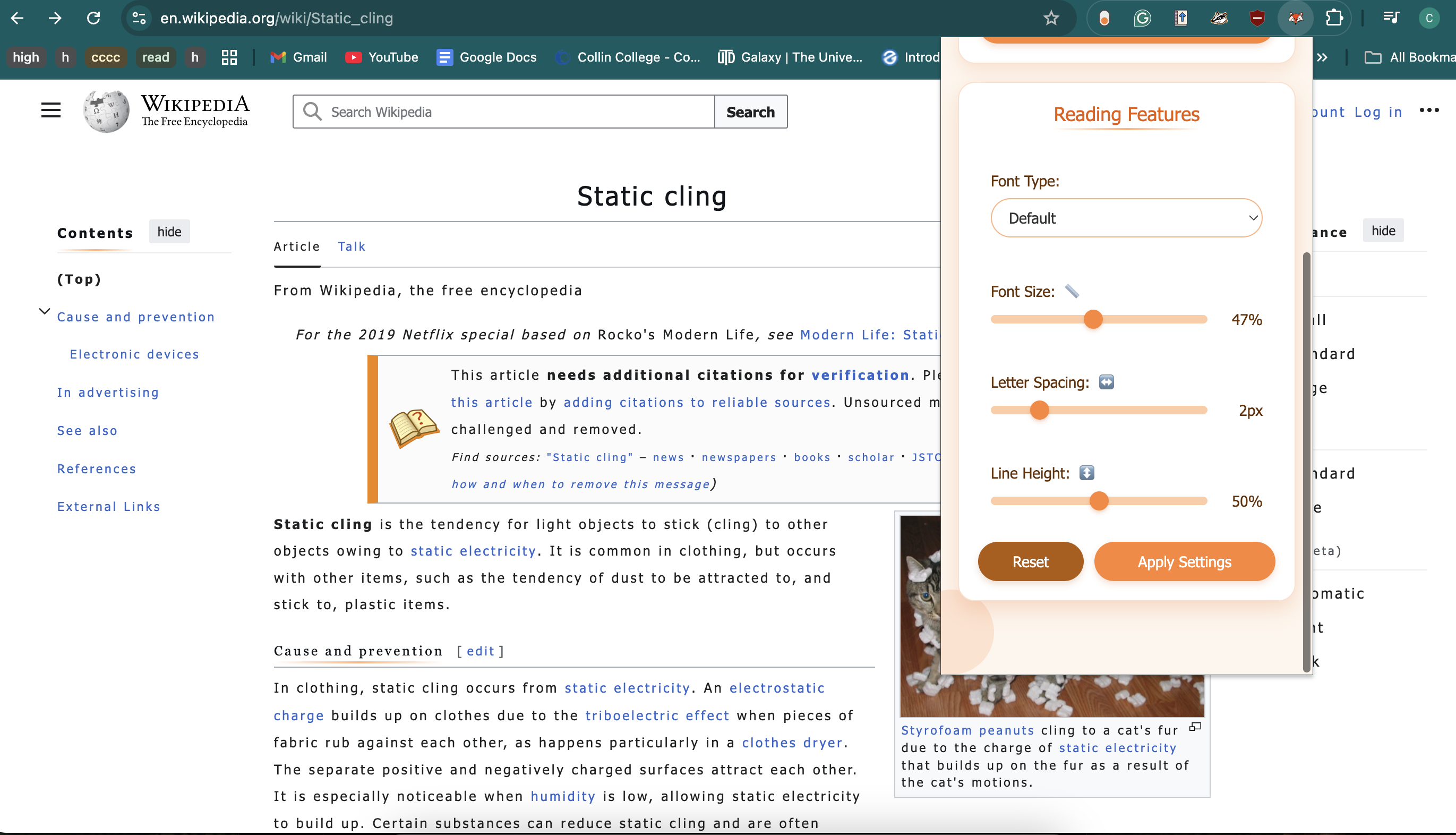The image size is (1456, 835).
Task: Click the Letter Spacing slider handle
Action: pos(1039,410)
